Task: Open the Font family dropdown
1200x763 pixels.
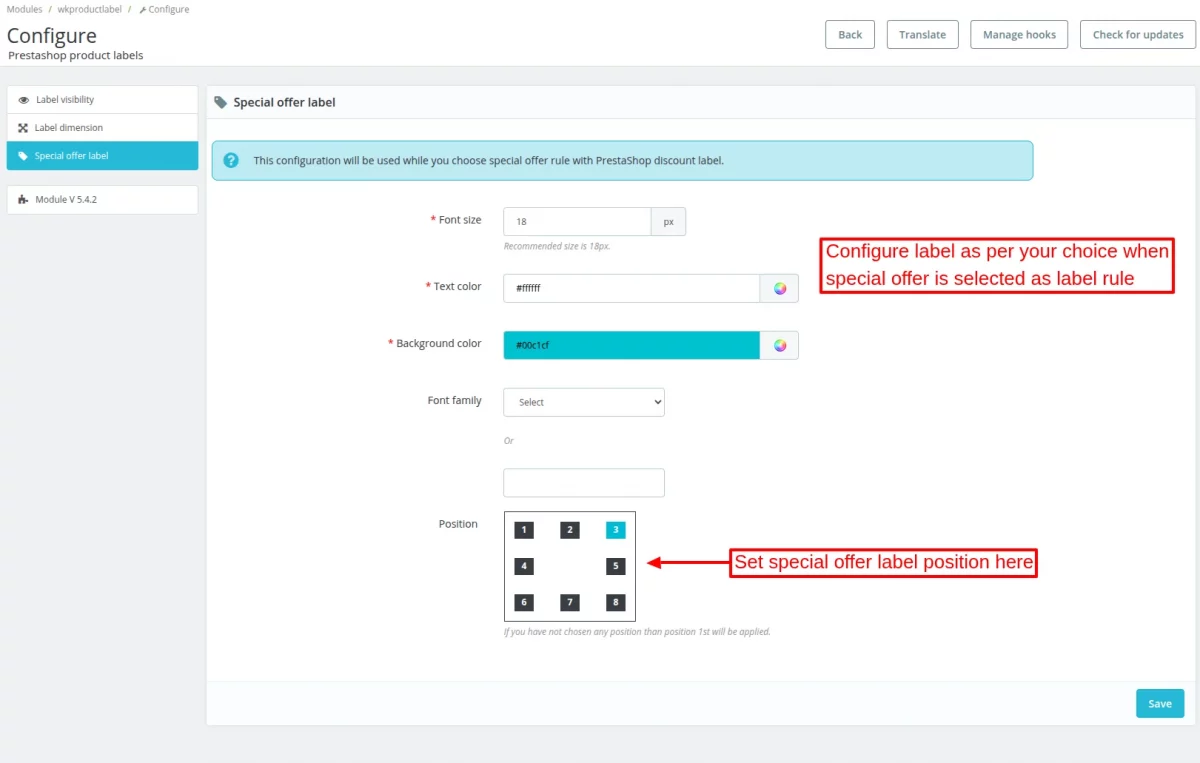Action: pyautogui.click(x=584, y=402)
